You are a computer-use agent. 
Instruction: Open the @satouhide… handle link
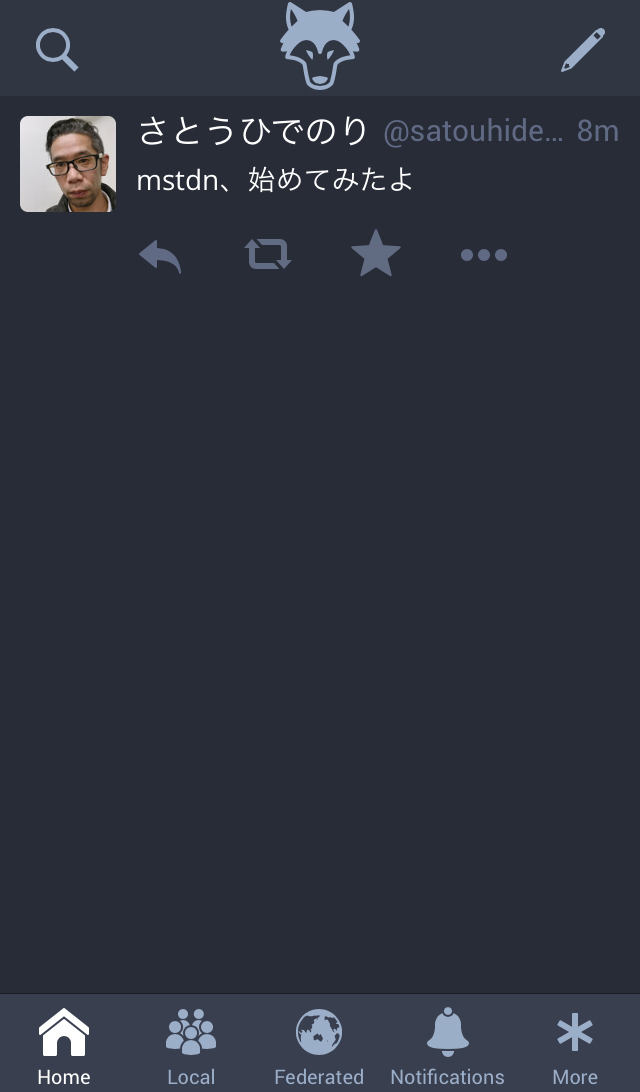click(x=473, y=132)
